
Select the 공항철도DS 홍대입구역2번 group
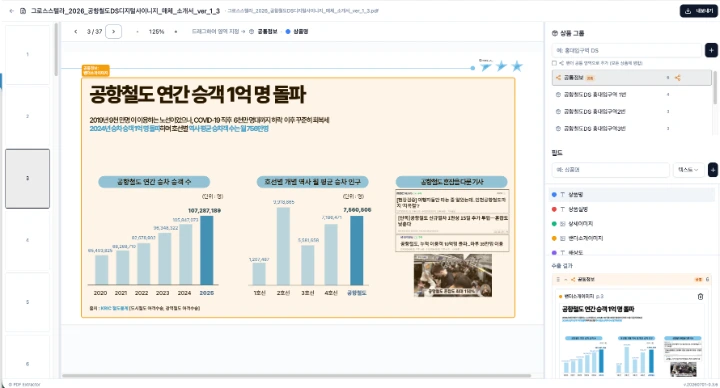tap(631, 112)
